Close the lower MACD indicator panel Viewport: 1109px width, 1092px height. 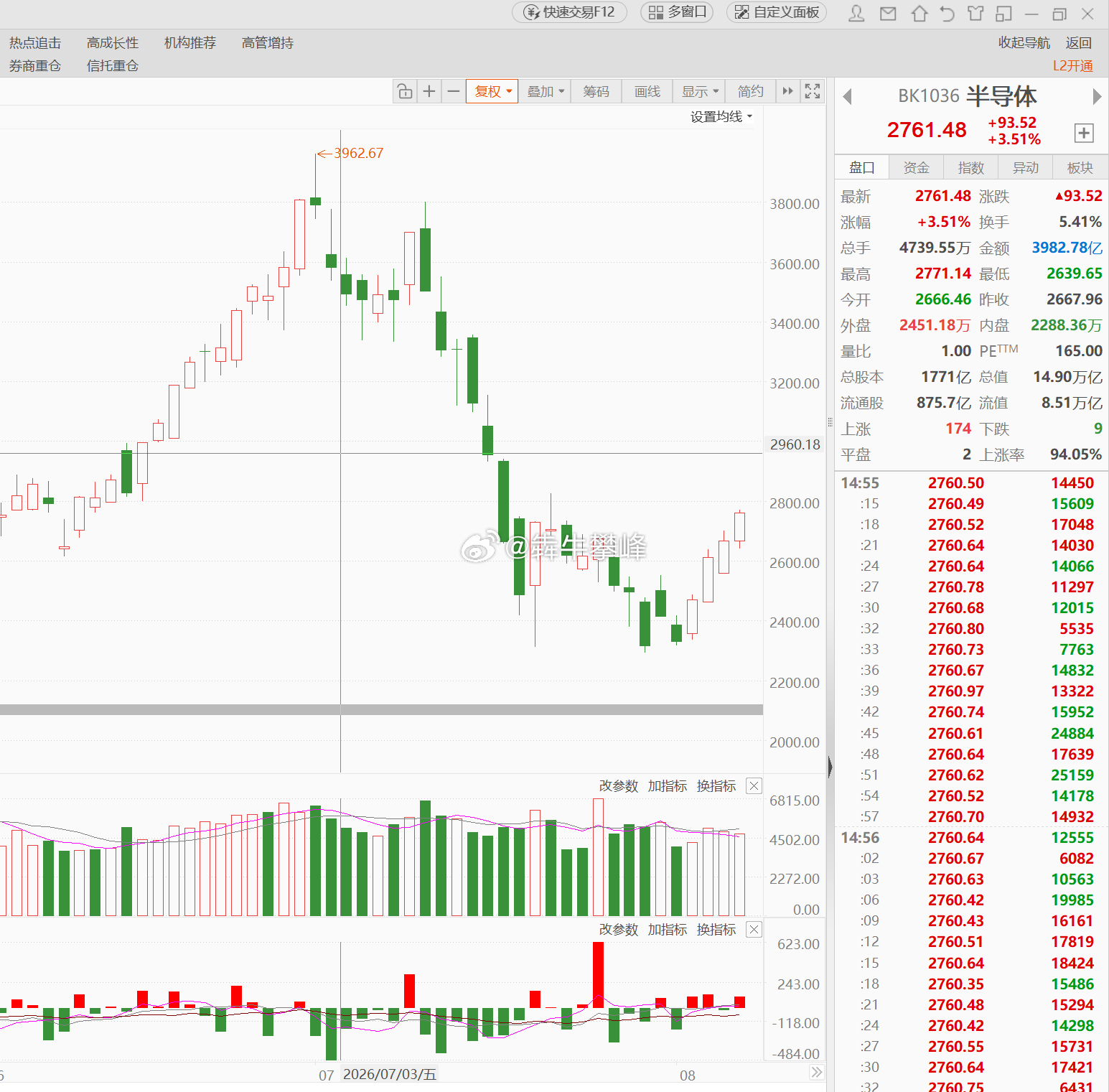pos(754,930)
